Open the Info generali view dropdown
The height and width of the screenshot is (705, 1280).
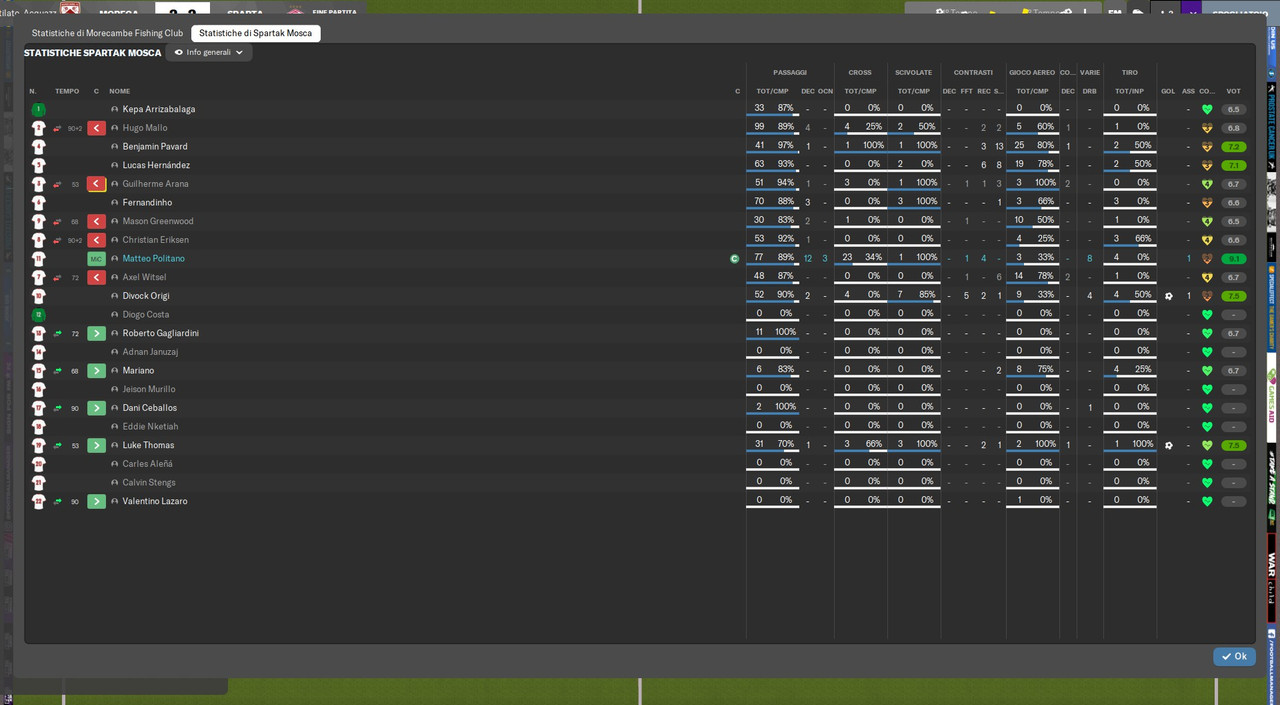click(209, 52)
